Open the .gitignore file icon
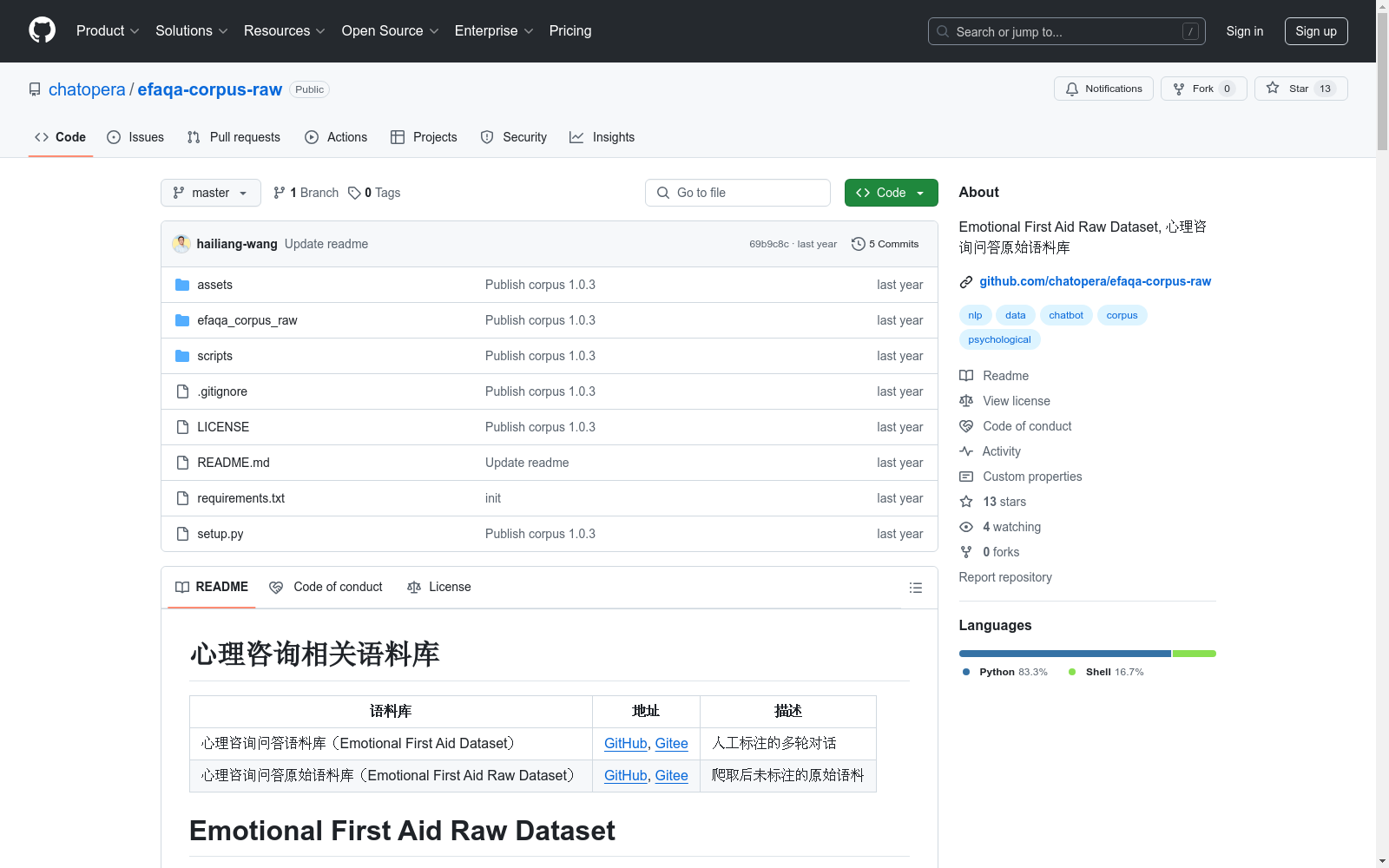 coord(182,391)
